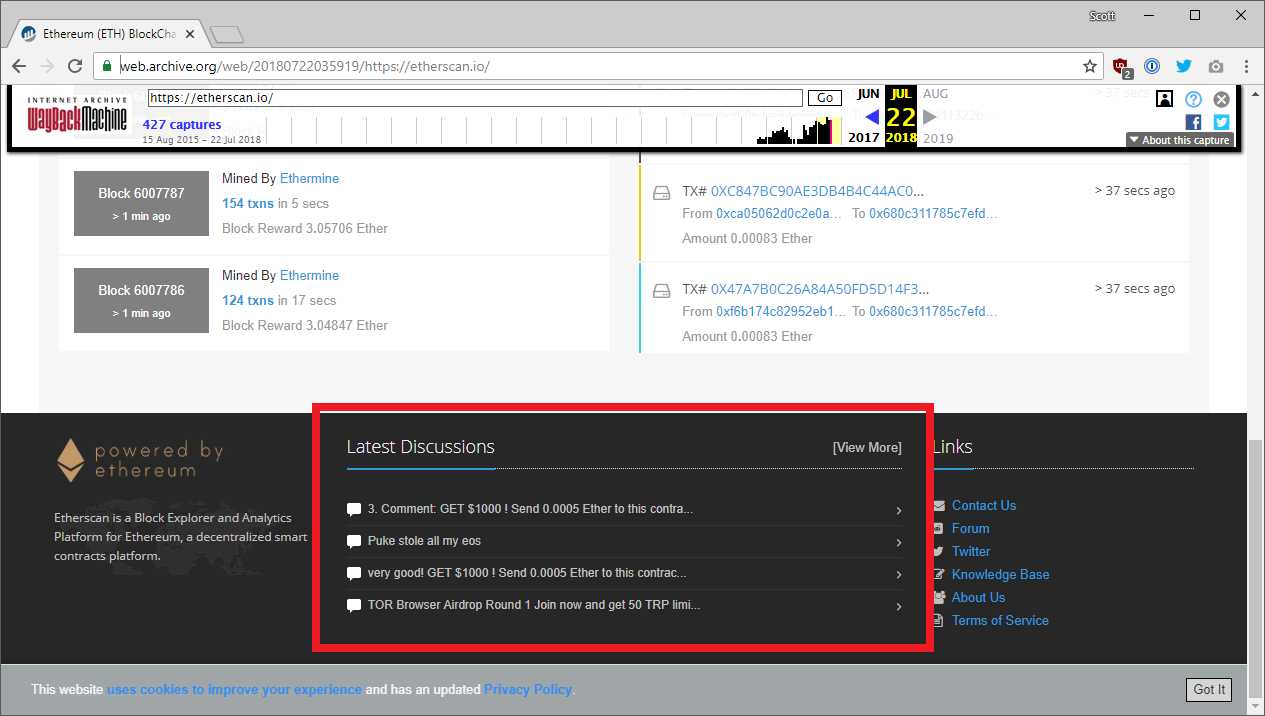The width and height of the screenshot is (1265, 716).
Task: Open the 154 txns link
Action: (248, 204)
